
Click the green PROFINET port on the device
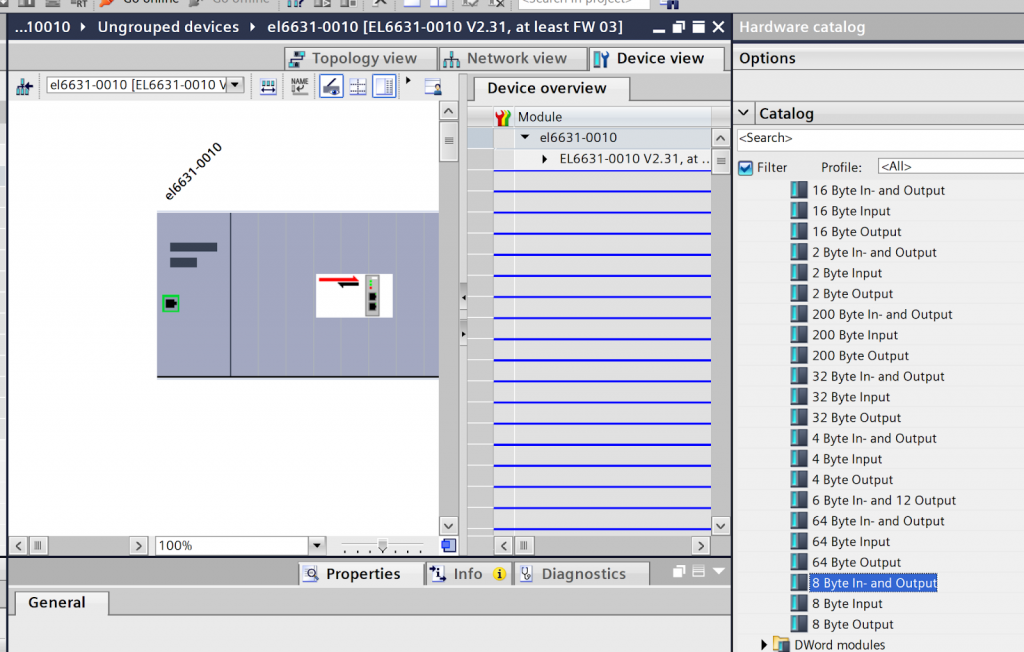pyautogui.click(x=170, y=303)
